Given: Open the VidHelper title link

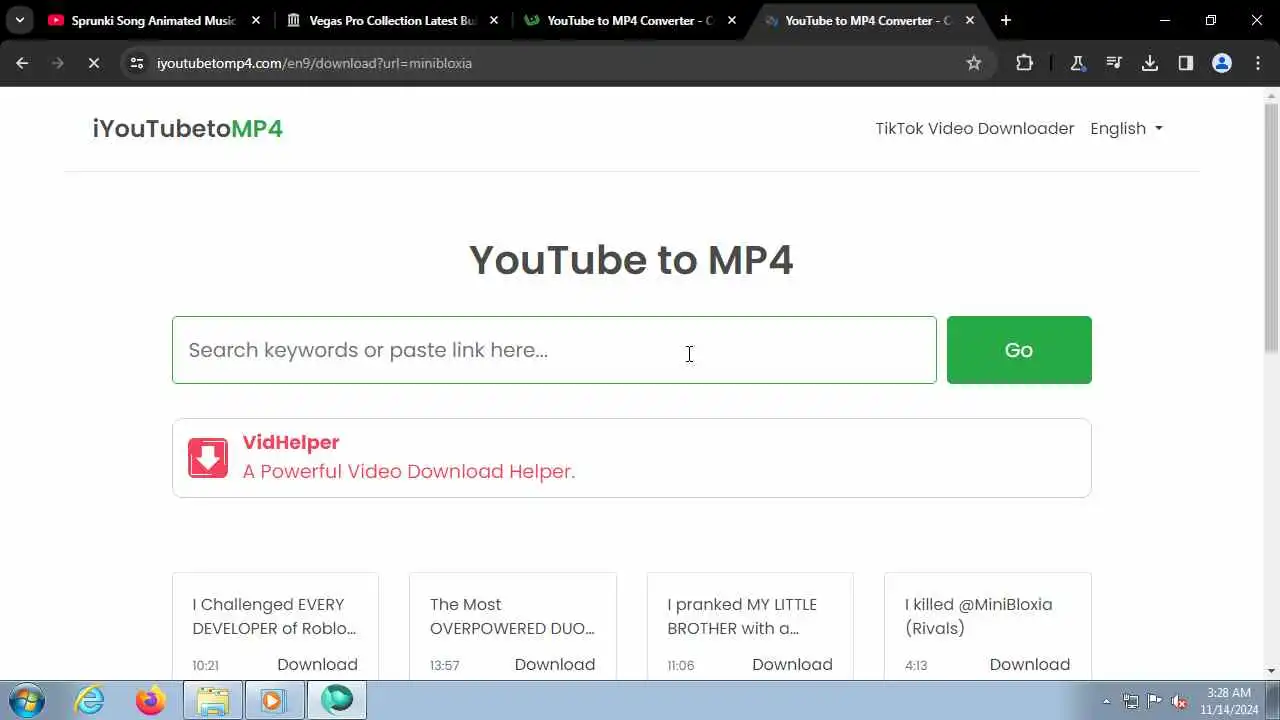Looking at the screenshot, I should [x=291, y=442].
